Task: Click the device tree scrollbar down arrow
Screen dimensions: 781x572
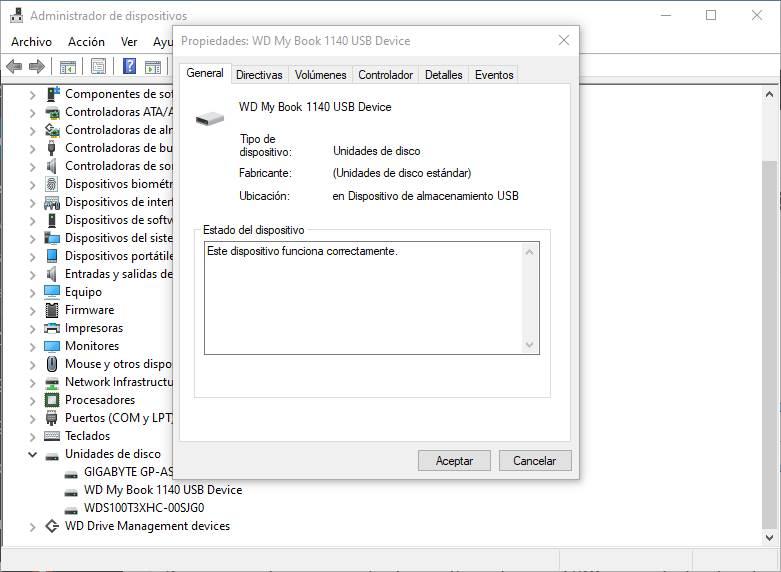Action: point(770,537)
